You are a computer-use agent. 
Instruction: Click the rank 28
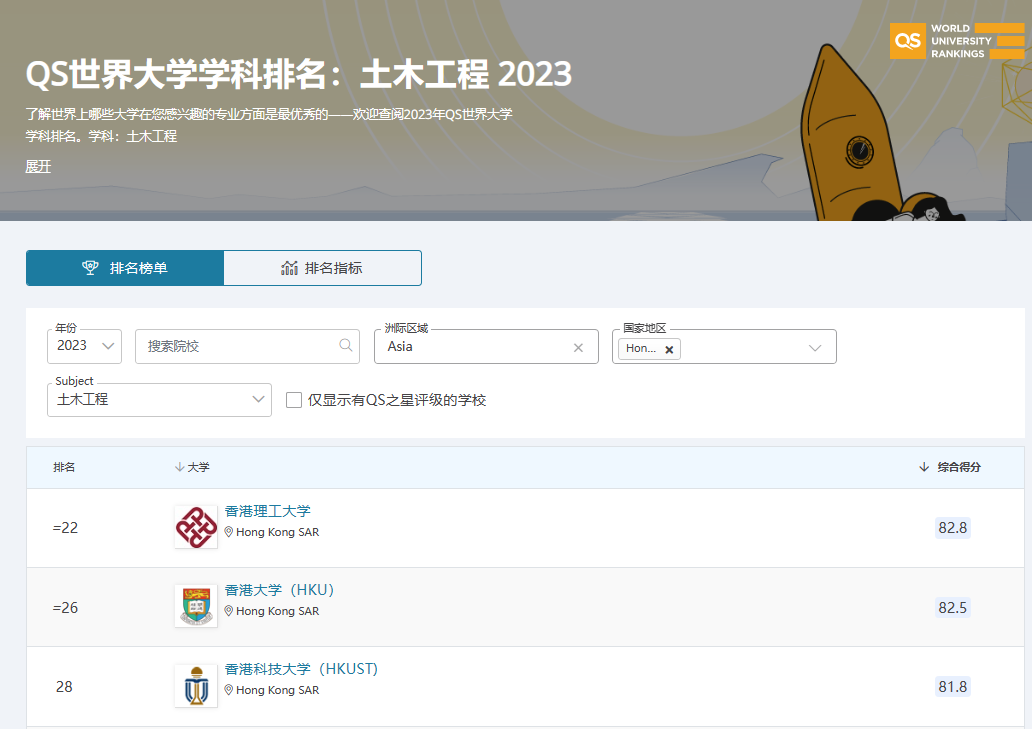64,686
